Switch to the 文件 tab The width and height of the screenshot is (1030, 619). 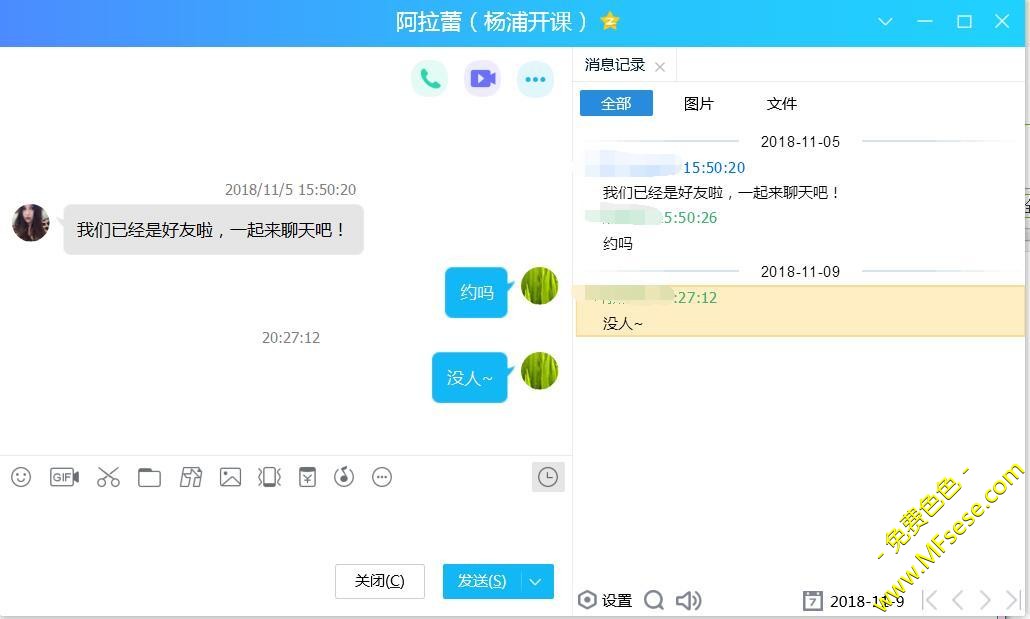coord(782,103)
